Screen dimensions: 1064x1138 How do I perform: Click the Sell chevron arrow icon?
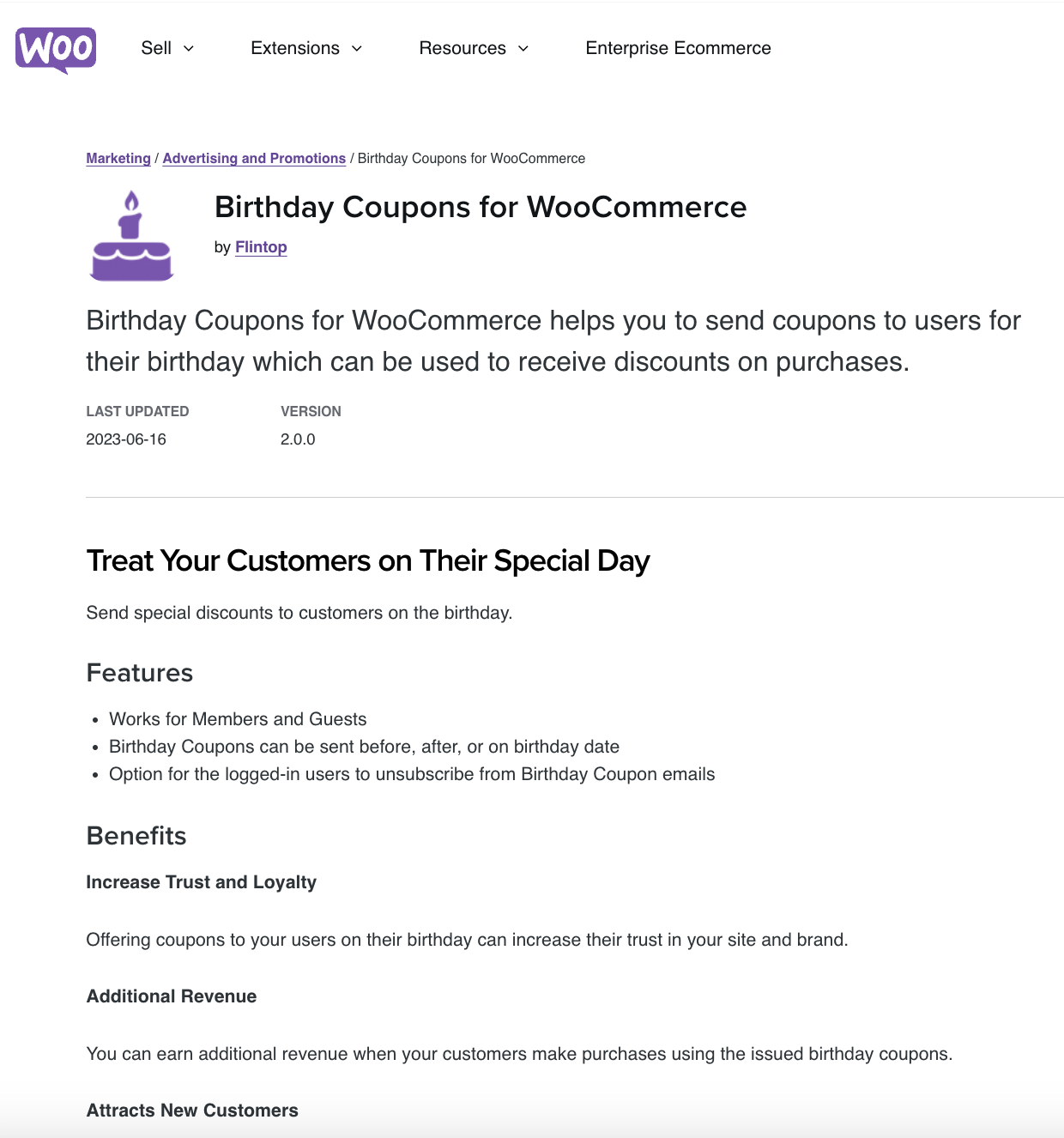pyautogui.click(x=190, y=49)
